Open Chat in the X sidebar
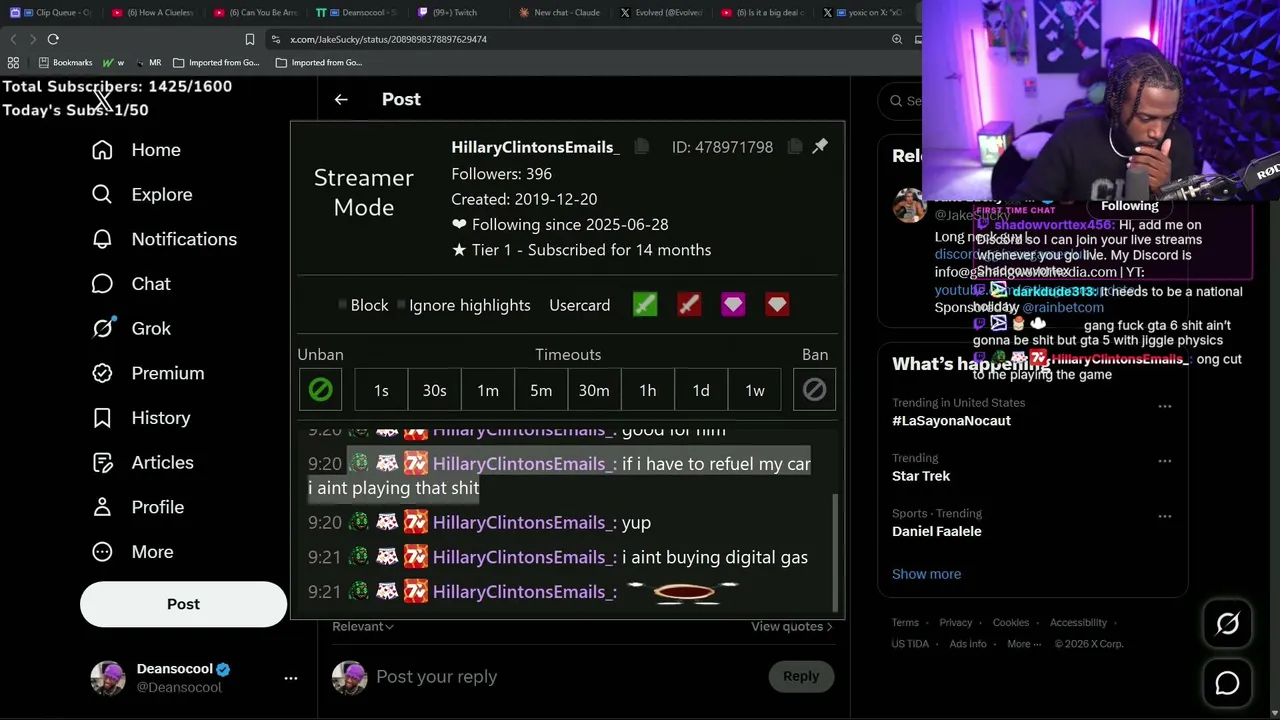This screenshot has height=720, width=1280. (x=131, y=284)
